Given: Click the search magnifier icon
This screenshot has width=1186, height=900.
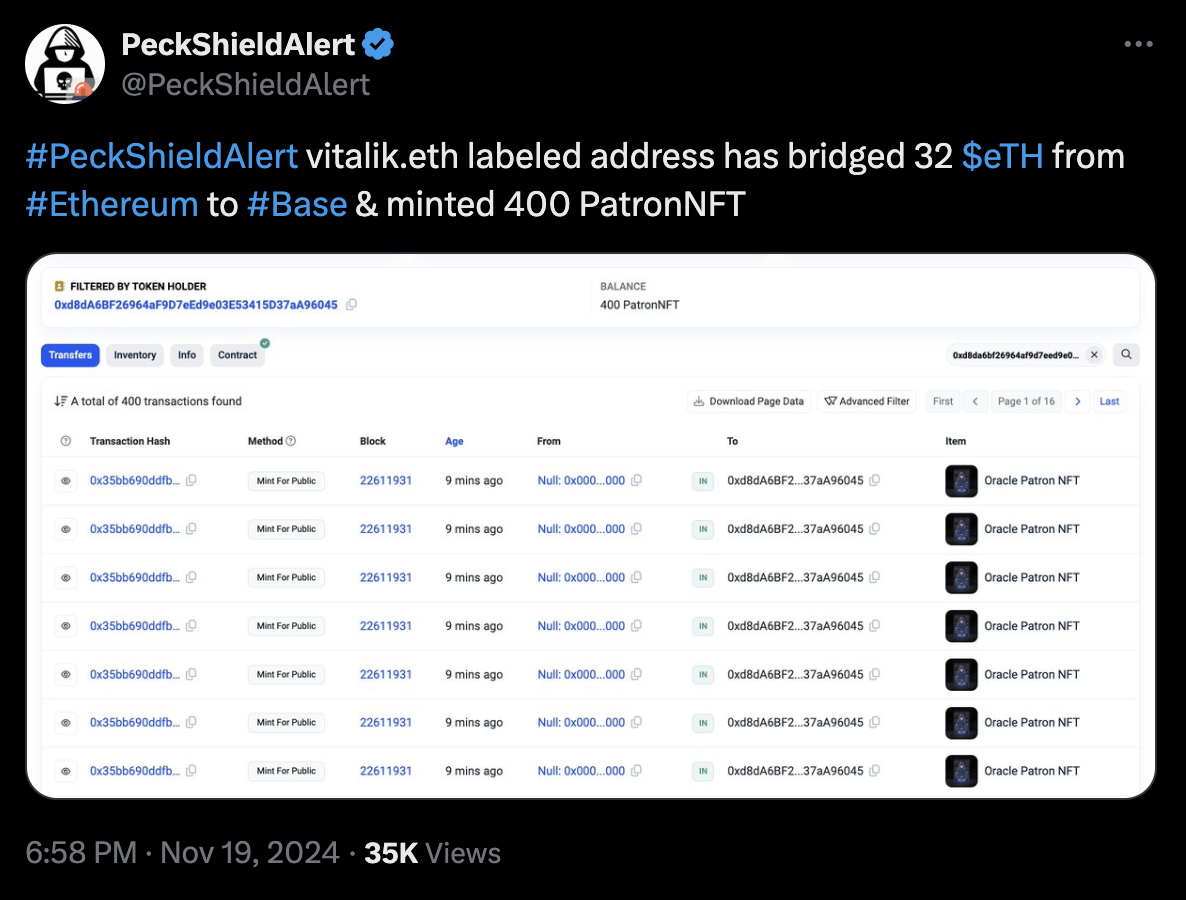Looking at the screenshot, I should click(x=1126, y=355).
